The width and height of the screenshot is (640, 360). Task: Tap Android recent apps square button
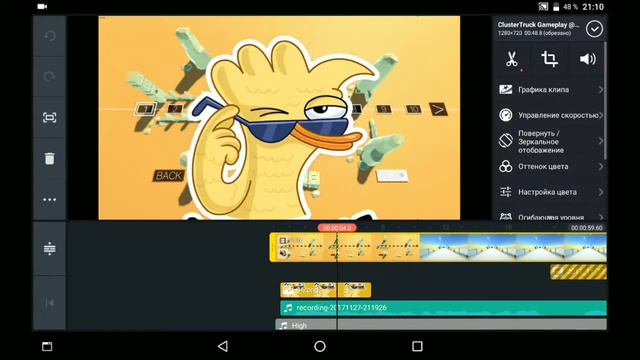417,346
